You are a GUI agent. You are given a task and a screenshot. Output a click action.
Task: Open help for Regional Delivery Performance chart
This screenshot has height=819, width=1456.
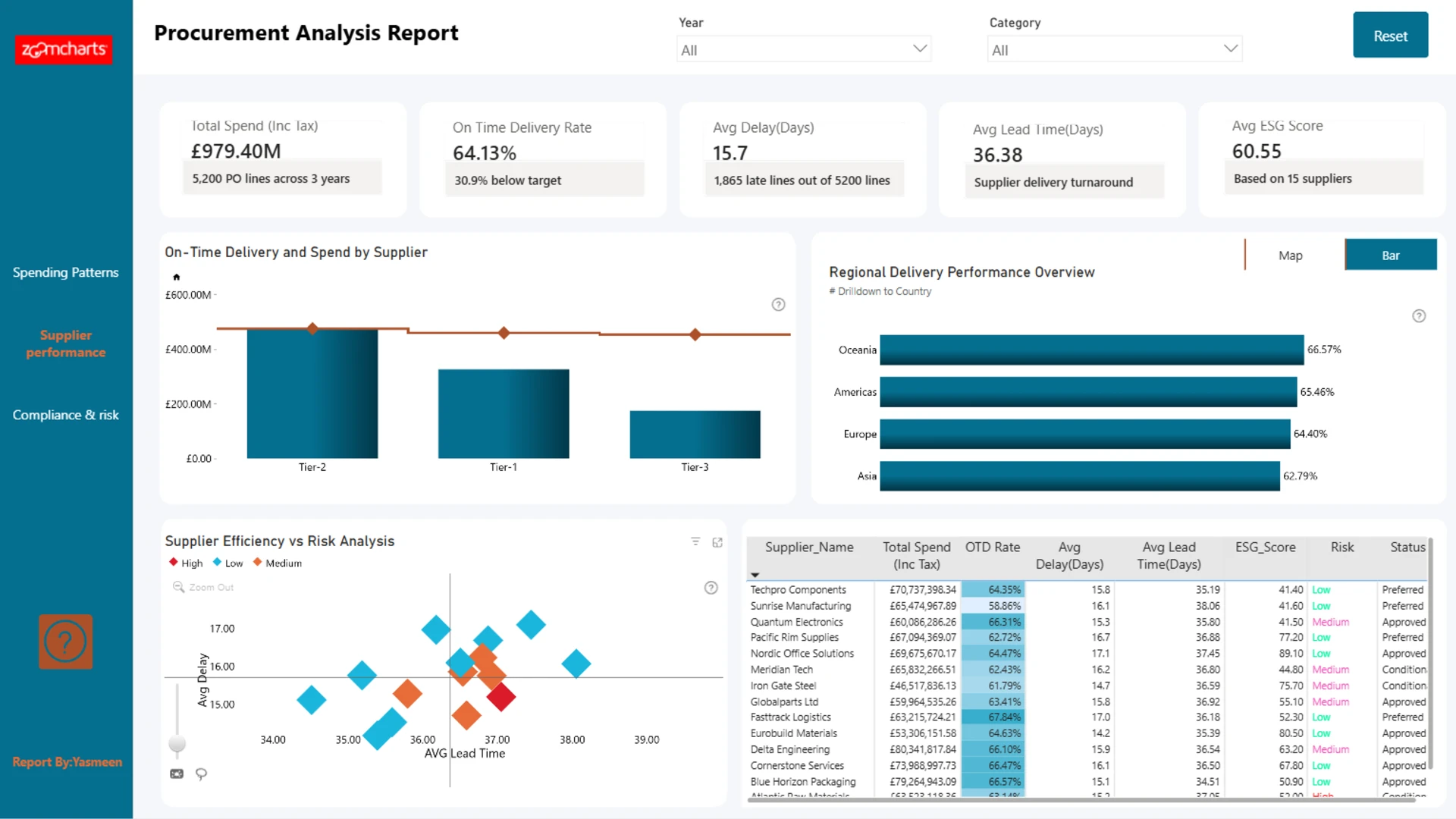[x=1419, y=316]
